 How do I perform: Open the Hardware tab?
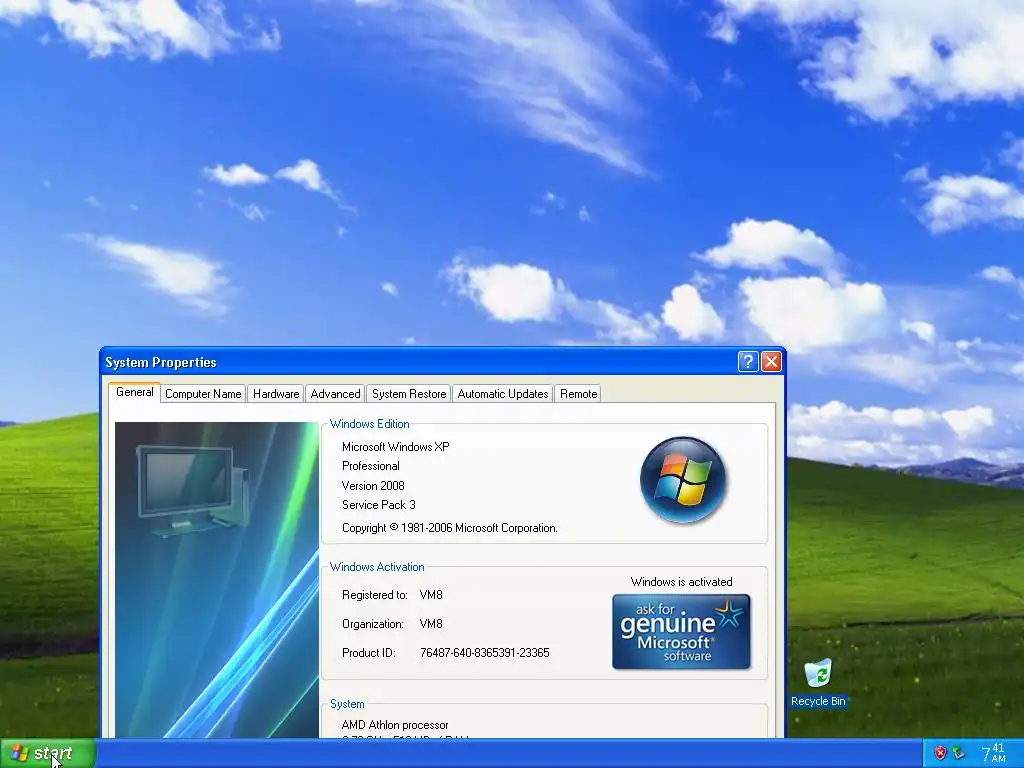coord(276,394)
